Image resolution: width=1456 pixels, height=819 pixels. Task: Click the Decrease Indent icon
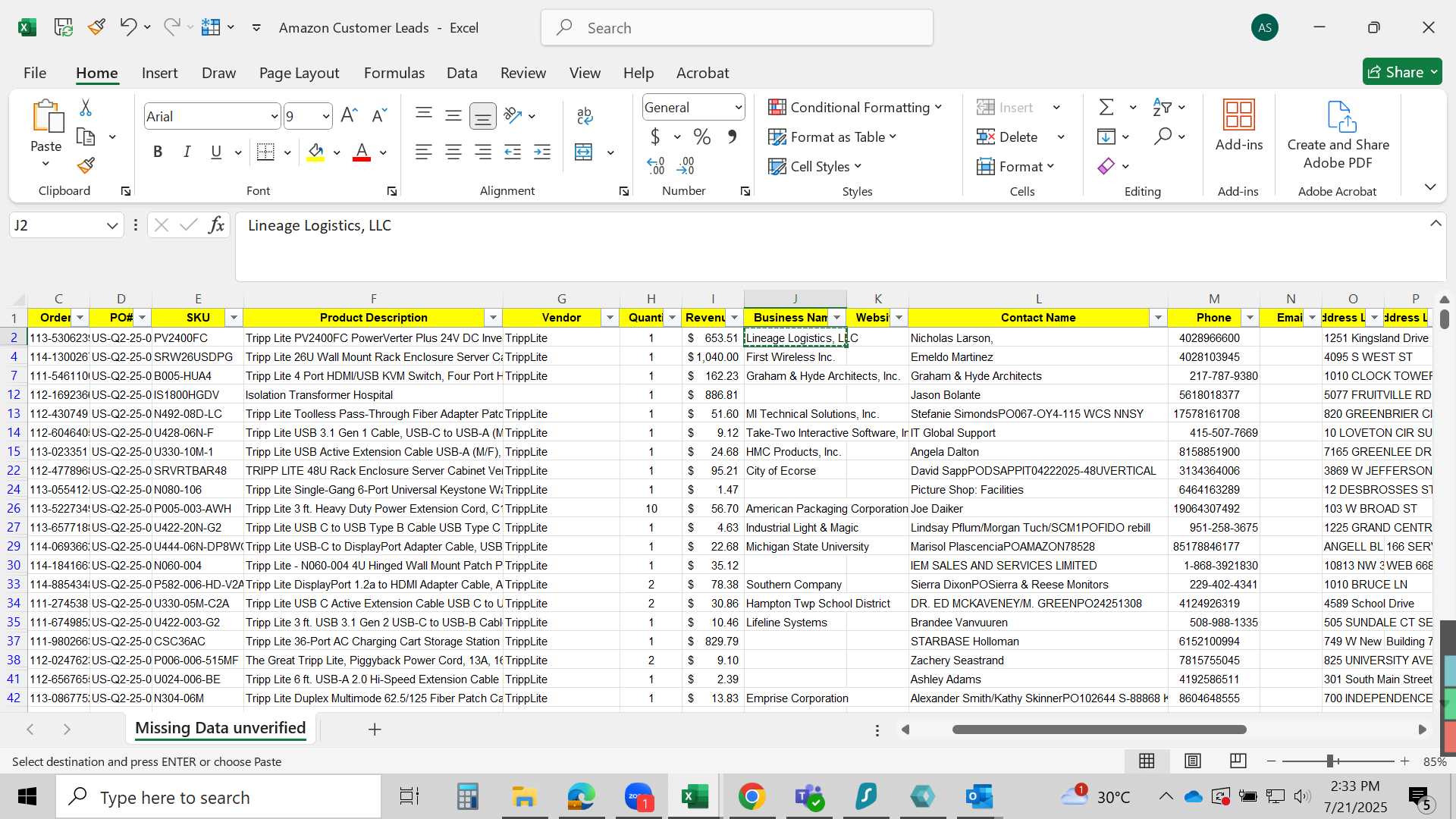(513, 152)
